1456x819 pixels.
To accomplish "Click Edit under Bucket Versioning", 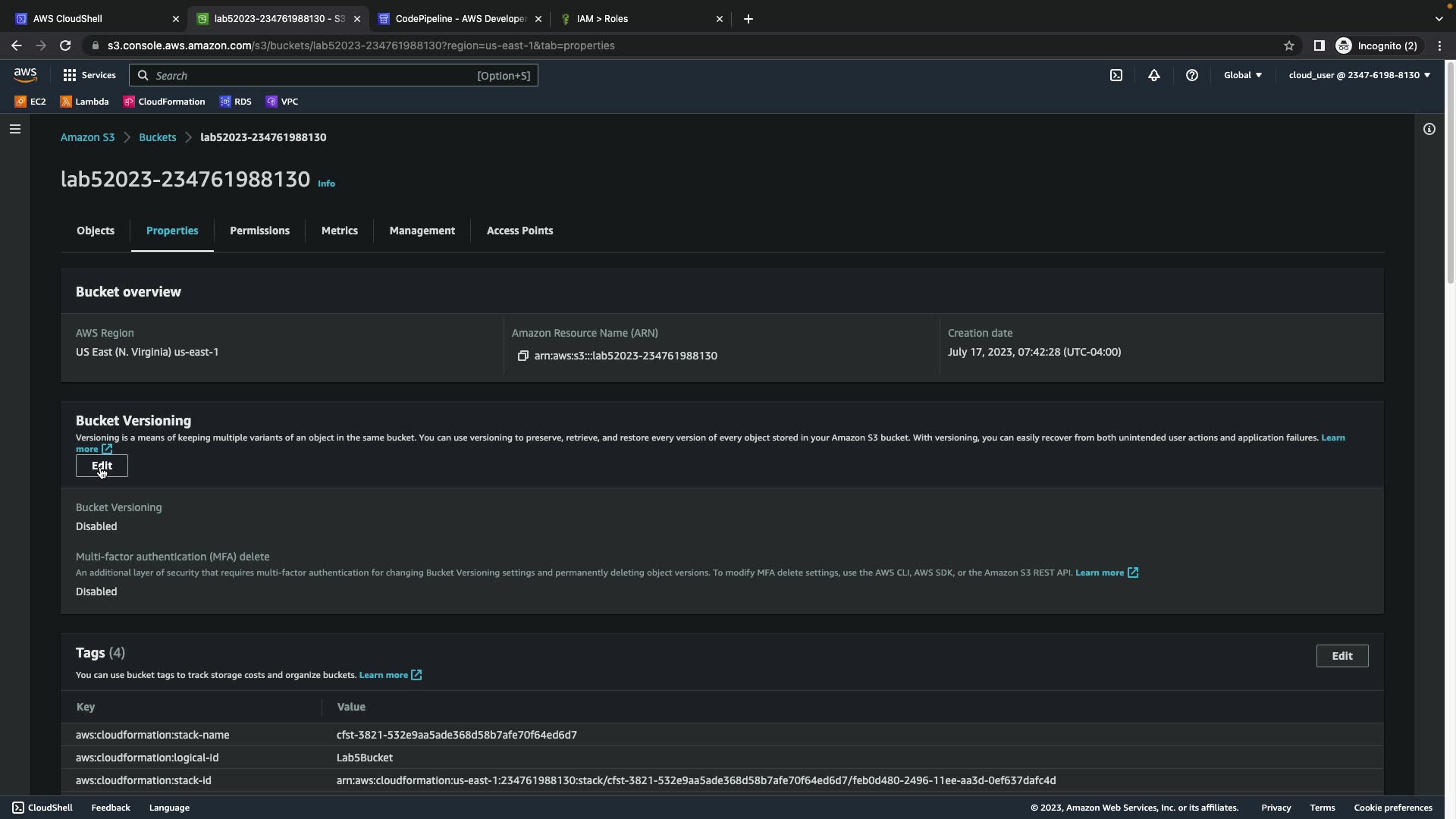I will pos(102,466).
